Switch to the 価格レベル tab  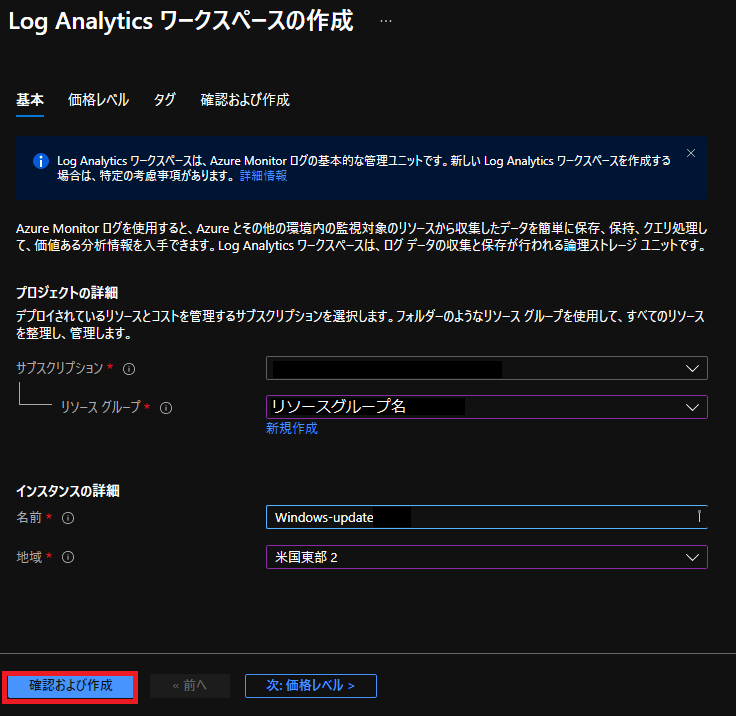(x=98, y=100)
